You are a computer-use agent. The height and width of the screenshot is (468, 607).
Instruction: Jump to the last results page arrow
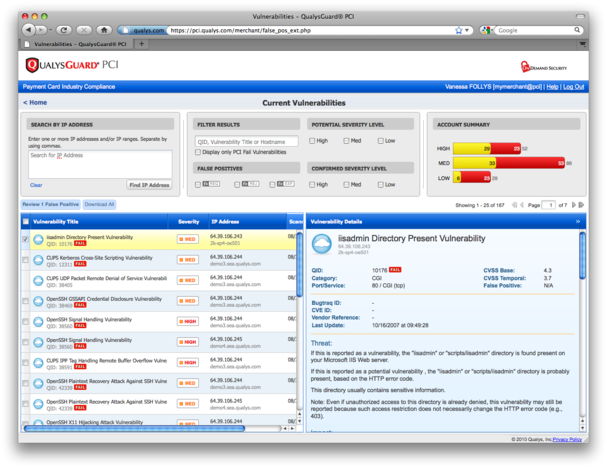[x=581, y=205]
